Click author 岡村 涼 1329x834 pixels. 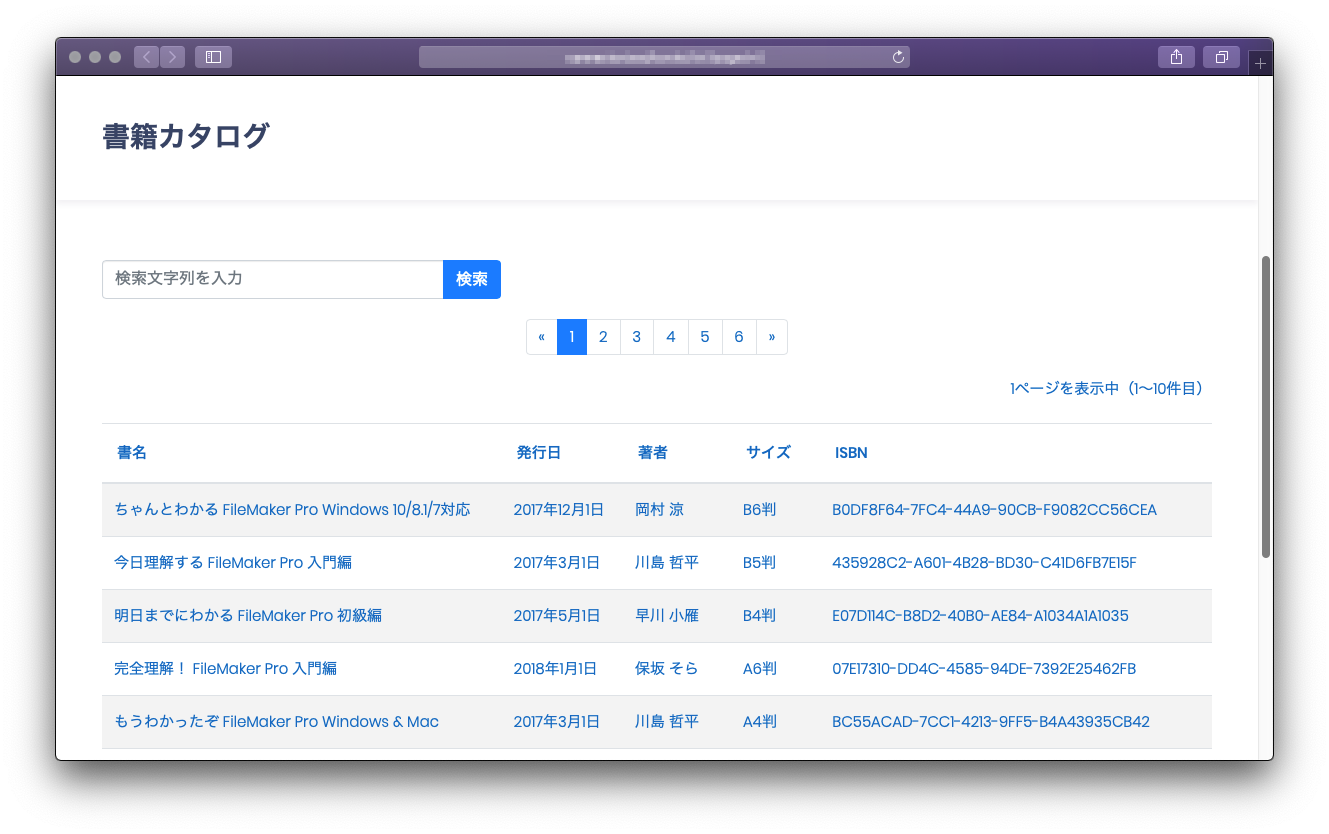pyautogui.click(x=660, y=510)
